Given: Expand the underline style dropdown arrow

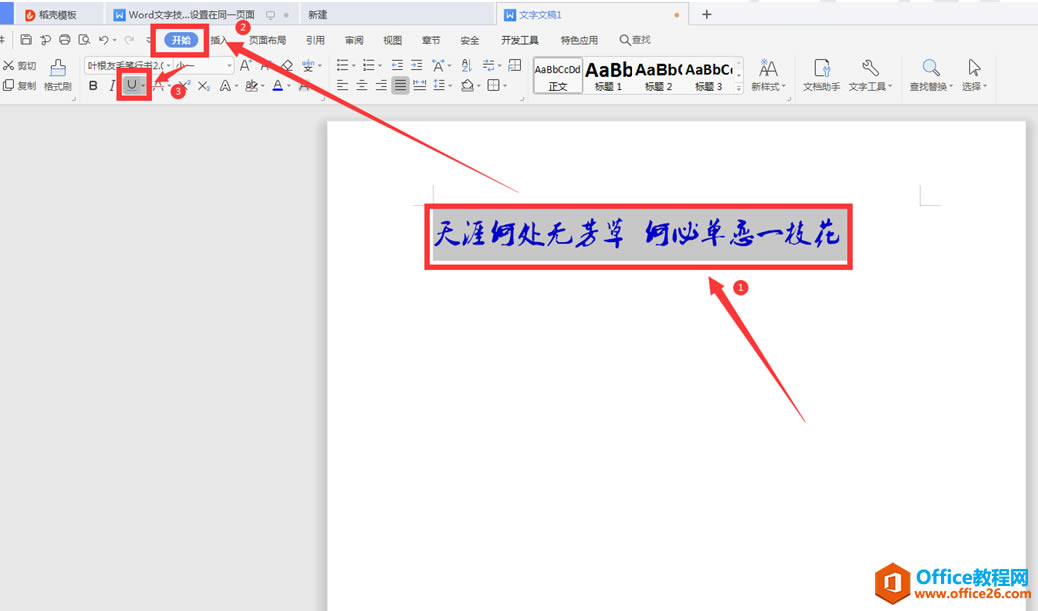Looking at the screenshot, I should point(144,86).
